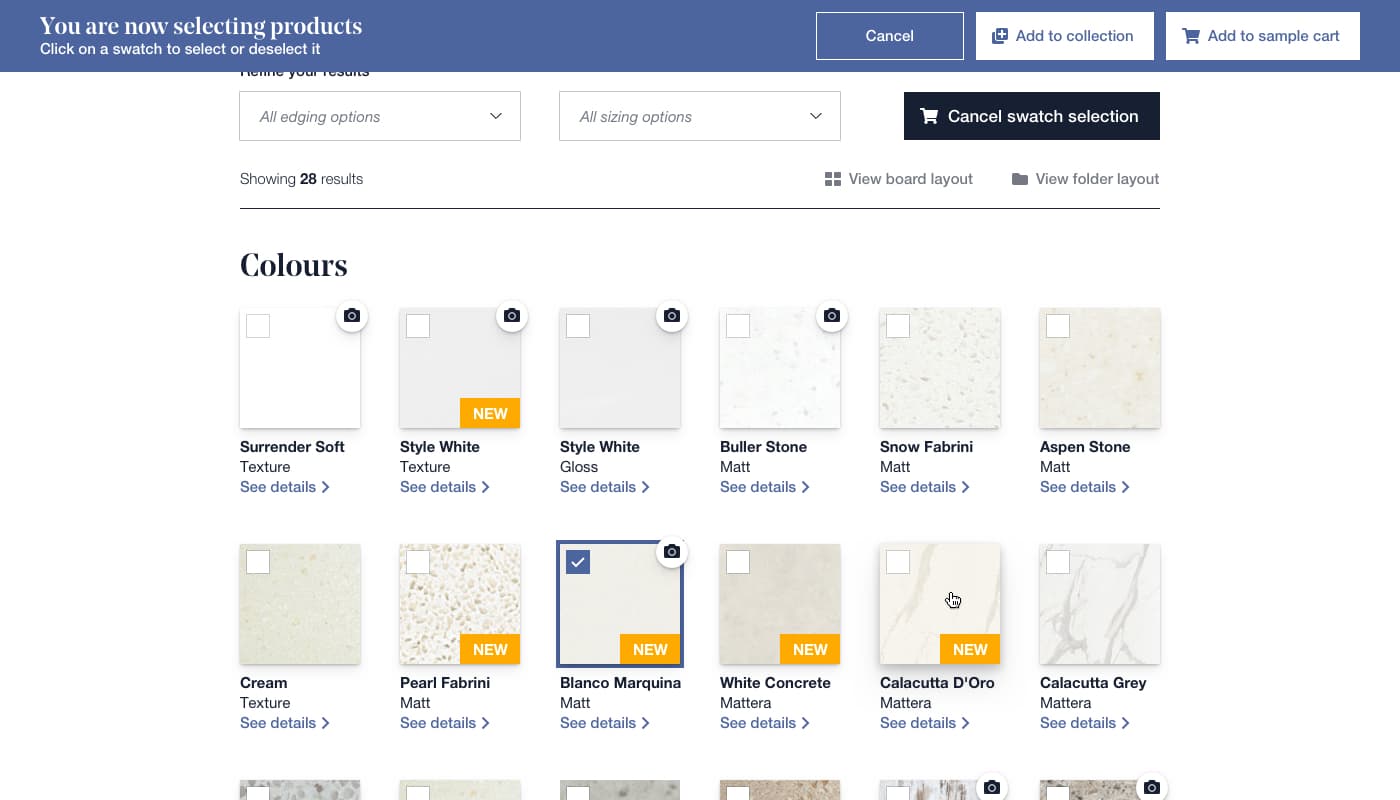Tick the Snow Fabrini checkbox
The height and width of the screenshot is (800, 1400).
(x=898, y=326)
